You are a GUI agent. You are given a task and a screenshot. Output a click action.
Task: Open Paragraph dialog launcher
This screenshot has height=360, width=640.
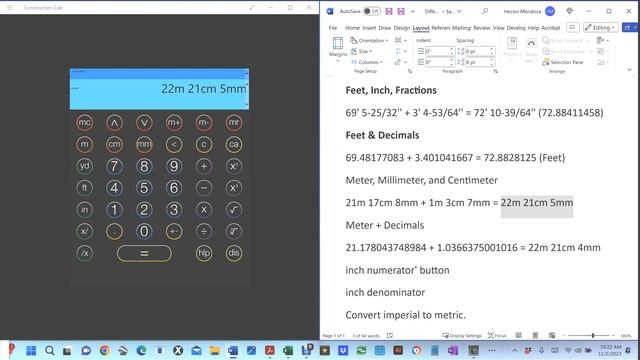(x=496, y=71)
